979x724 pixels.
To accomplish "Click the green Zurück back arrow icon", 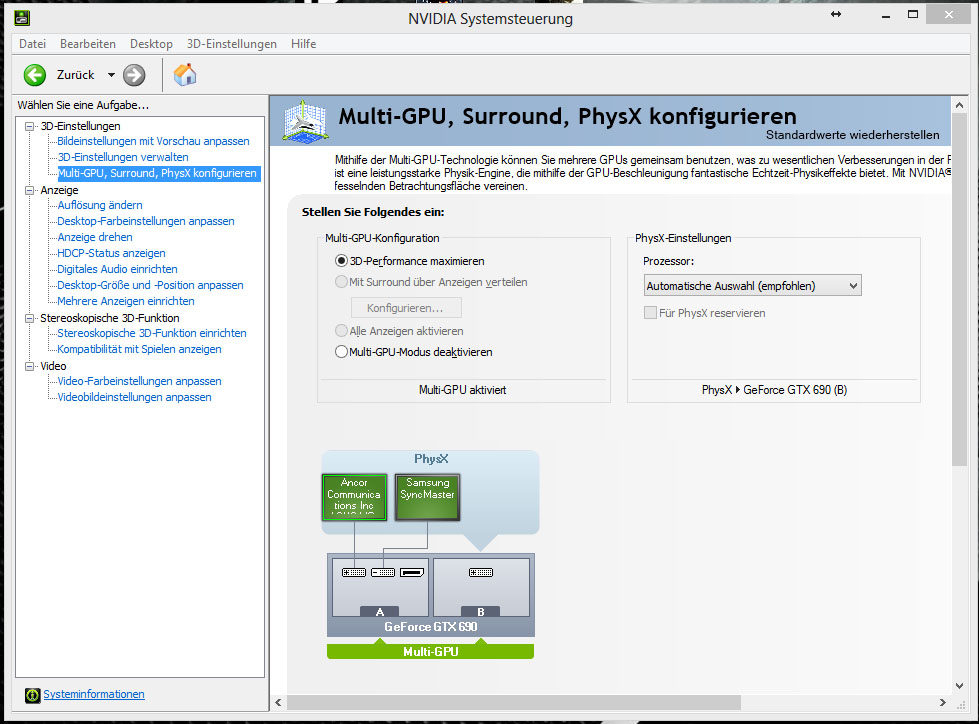I will pyautogui.click(x=35, y=75).
